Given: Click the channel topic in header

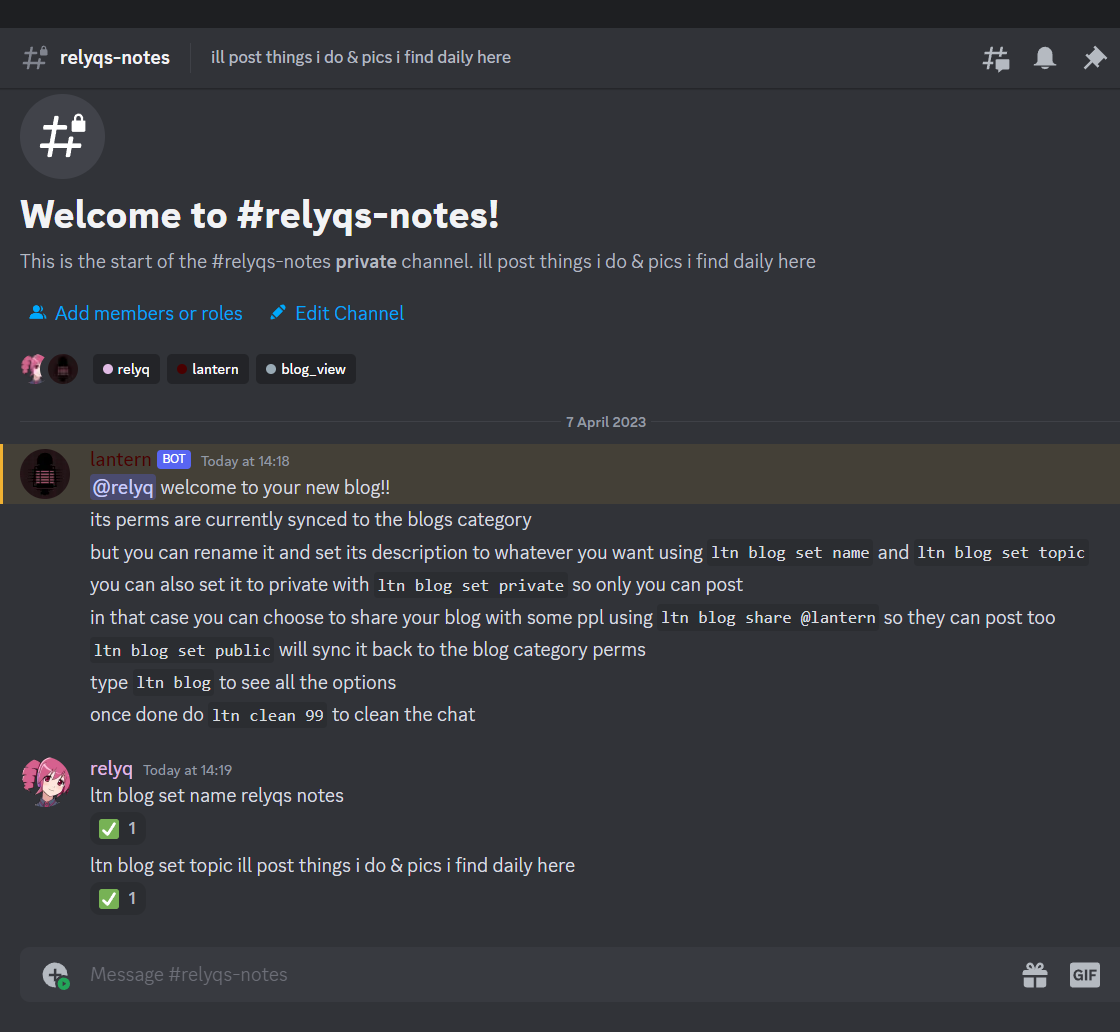Looking at the screenshot, I should [x=360, y=57].
